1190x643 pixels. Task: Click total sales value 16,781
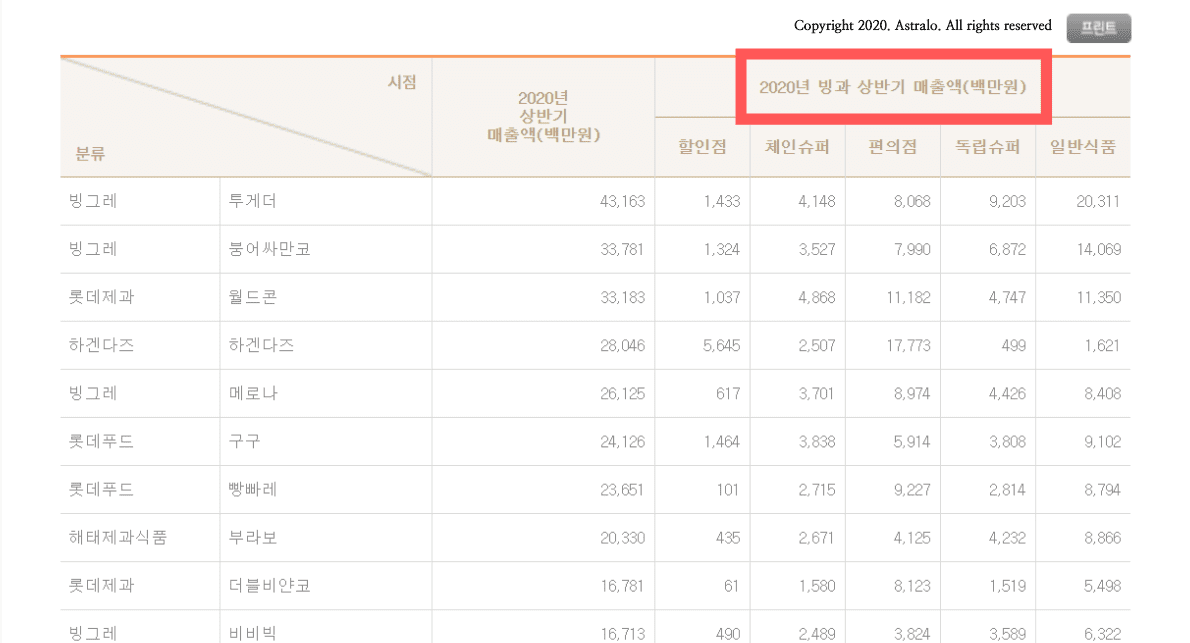tap(622, 586)
